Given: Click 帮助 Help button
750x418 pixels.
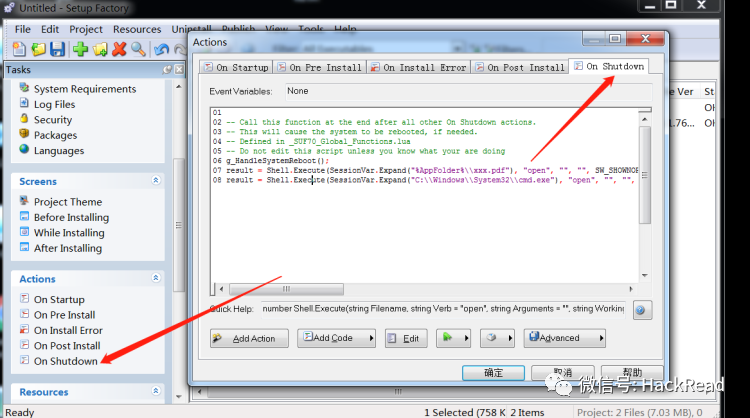Looking at the screenshot, I should point(632,373).
